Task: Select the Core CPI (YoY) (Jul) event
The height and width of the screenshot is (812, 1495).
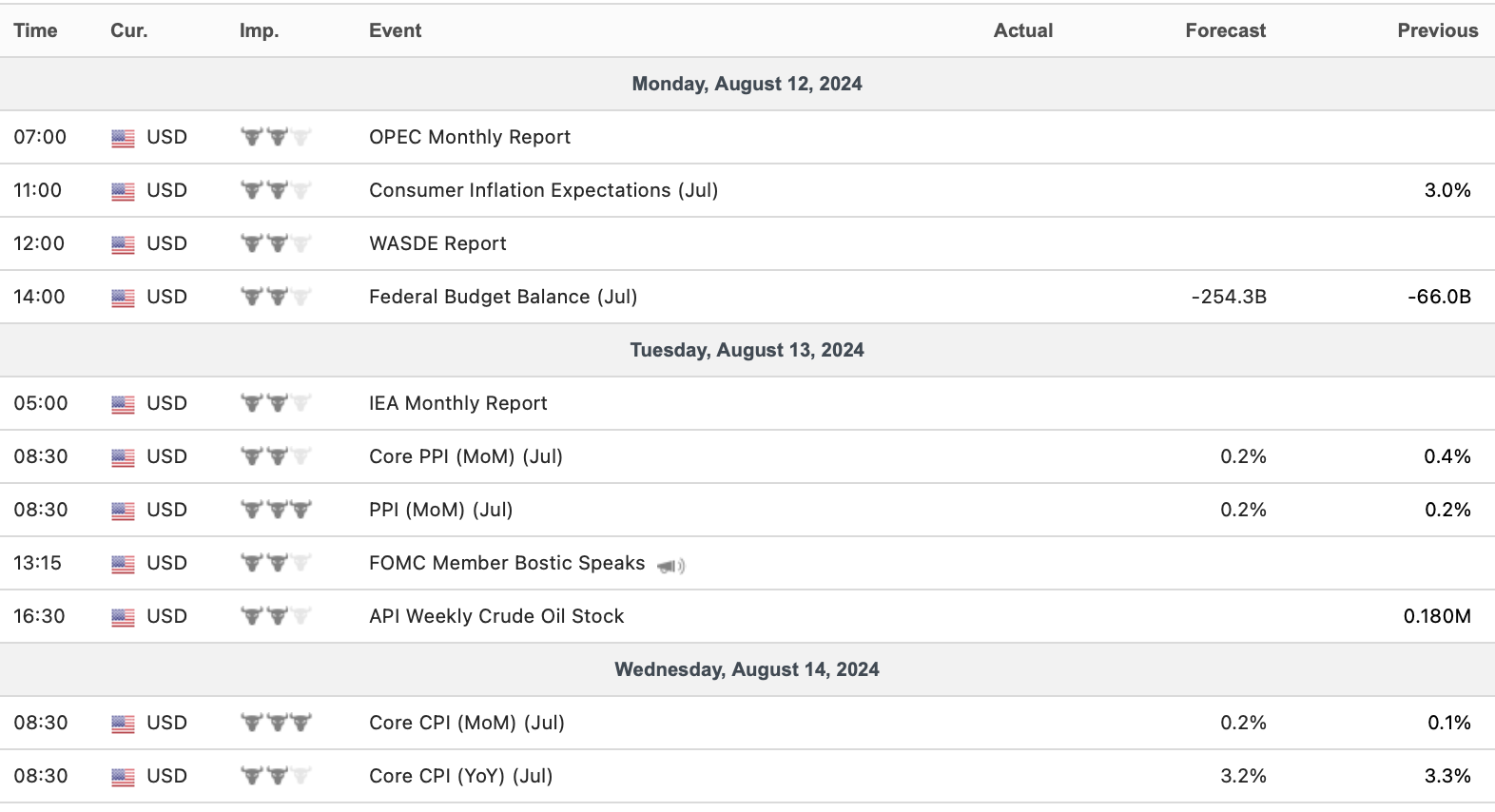Action: (460, 776)
